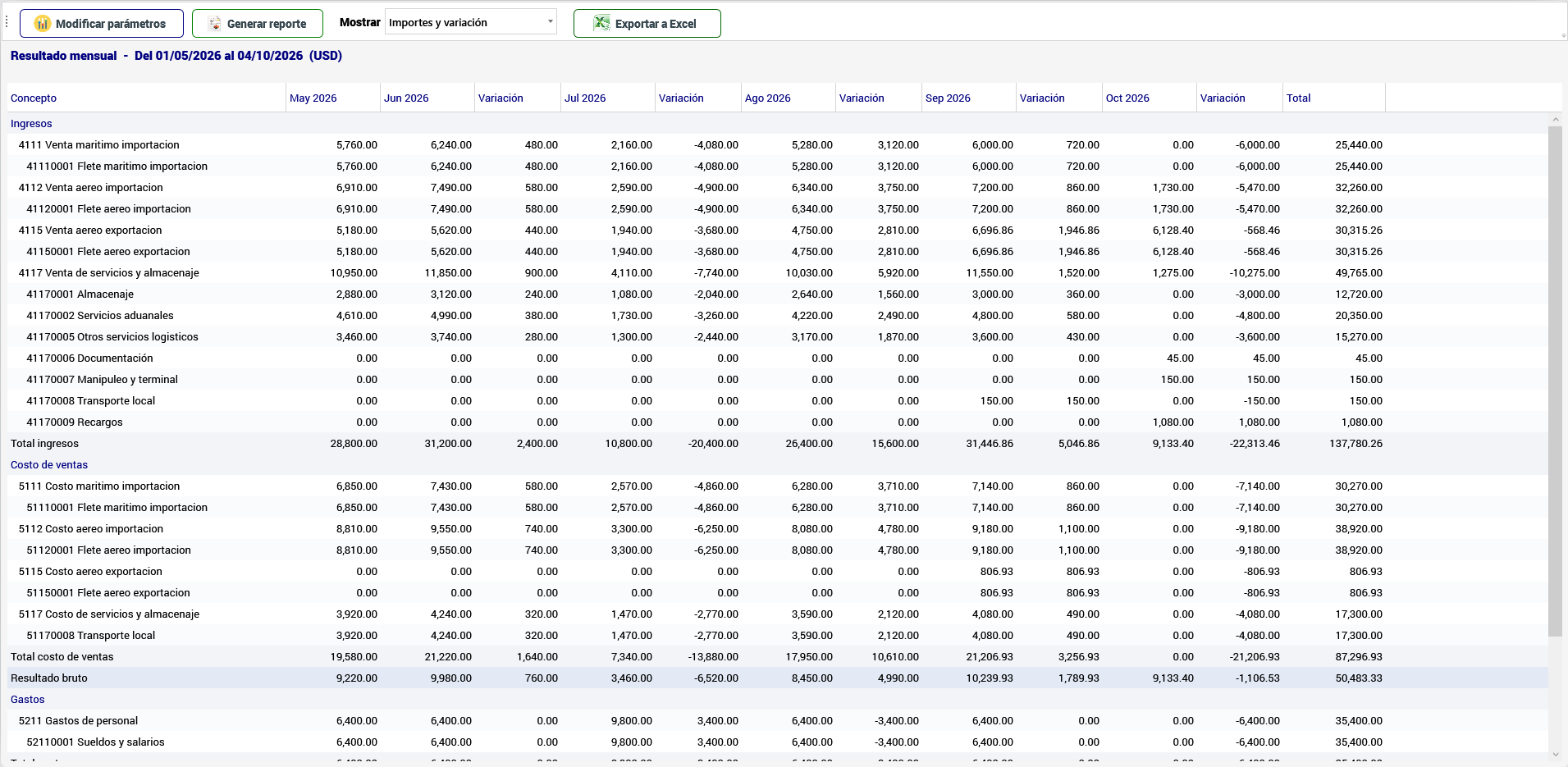Click the Generar reporte button
The image size is (1568, 767).
point(258,24)
